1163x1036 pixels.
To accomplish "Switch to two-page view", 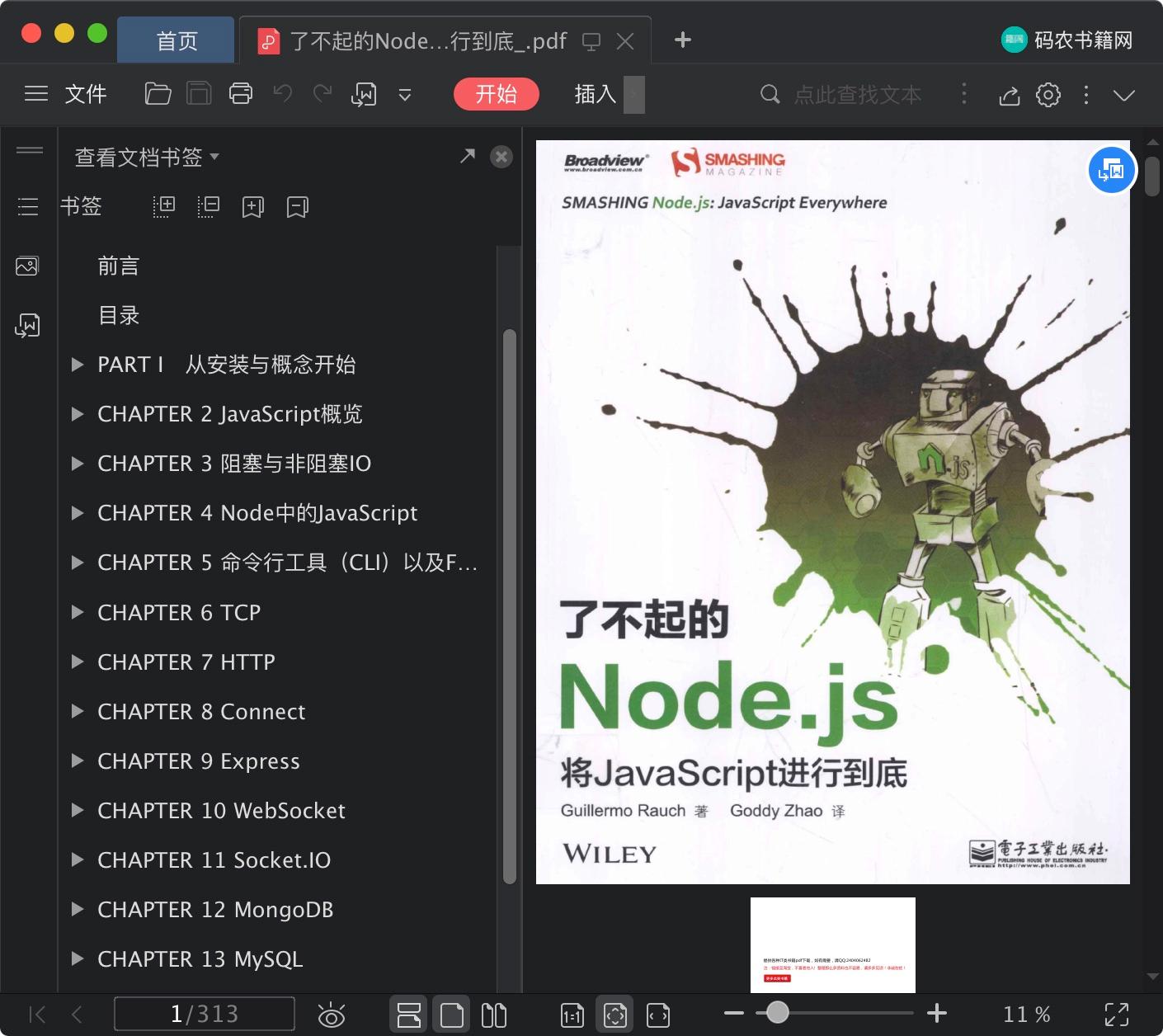I will point(494,1015).
